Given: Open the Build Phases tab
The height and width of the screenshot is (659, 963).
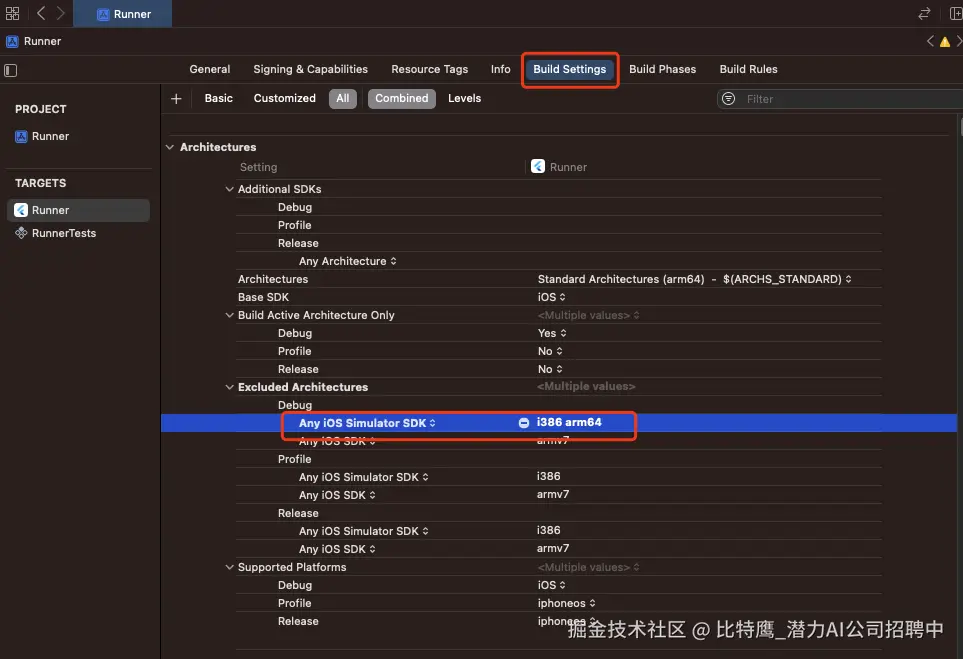Looking at the screenshot, I should (662, 69).
